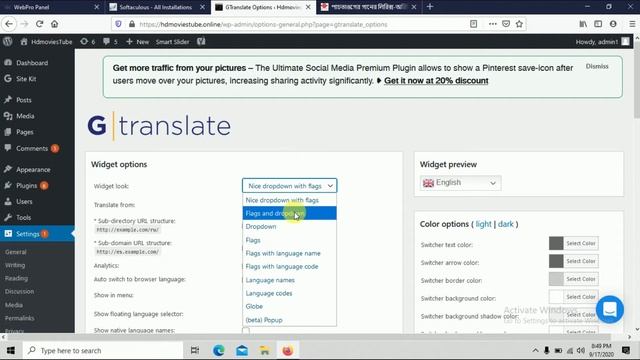This screenshot has height=360, width=640.
Task: Open the Firefox hamburger menu
Action: coord(632,24)
